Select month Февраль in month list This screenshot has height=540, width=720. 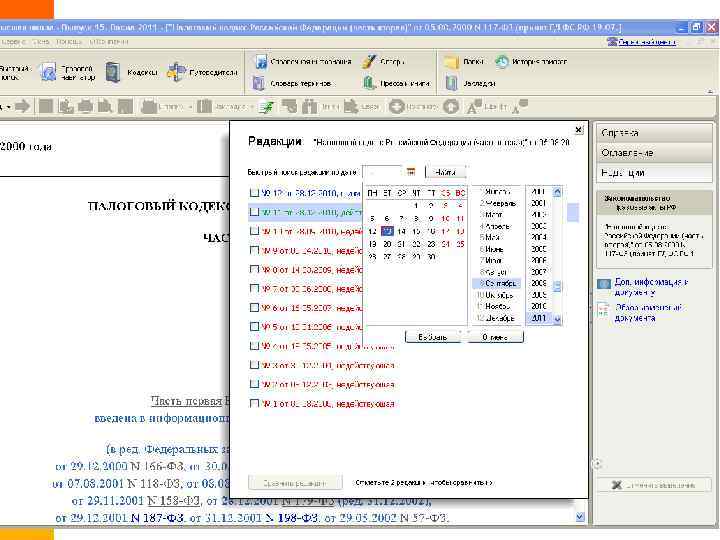point(497,203)
